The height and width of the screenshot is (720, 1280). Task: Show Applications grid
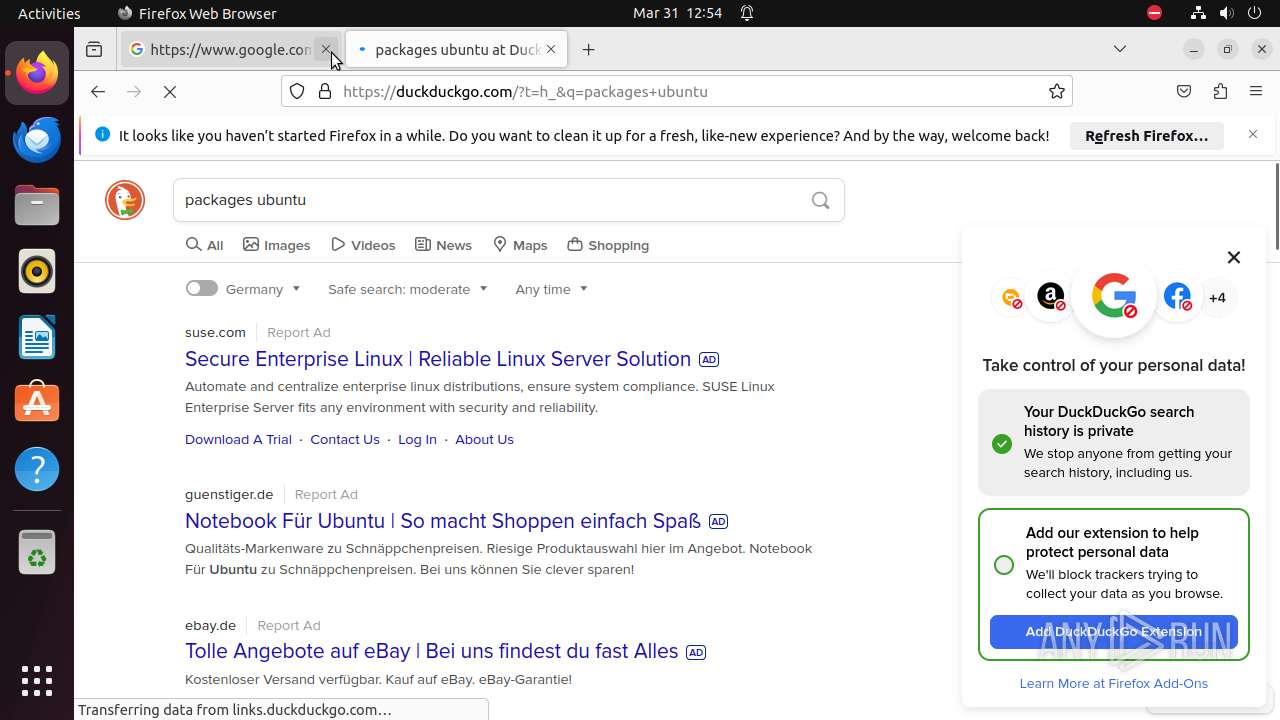tap(37, 681)
